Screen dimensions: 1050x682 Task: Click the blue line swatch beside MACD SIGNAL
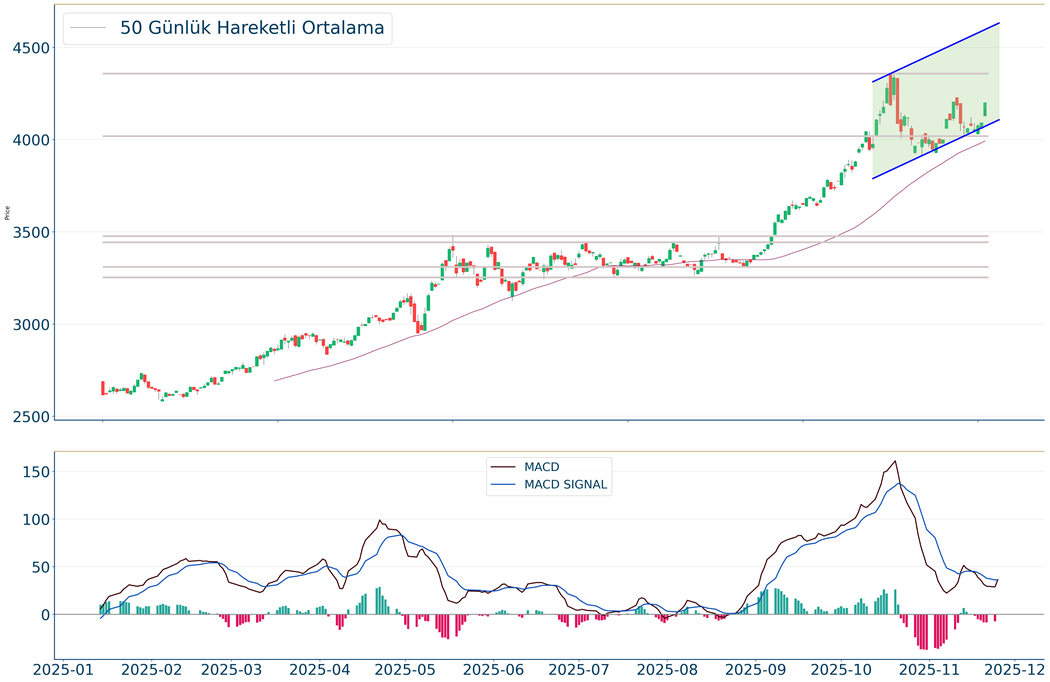pos(504,485)
